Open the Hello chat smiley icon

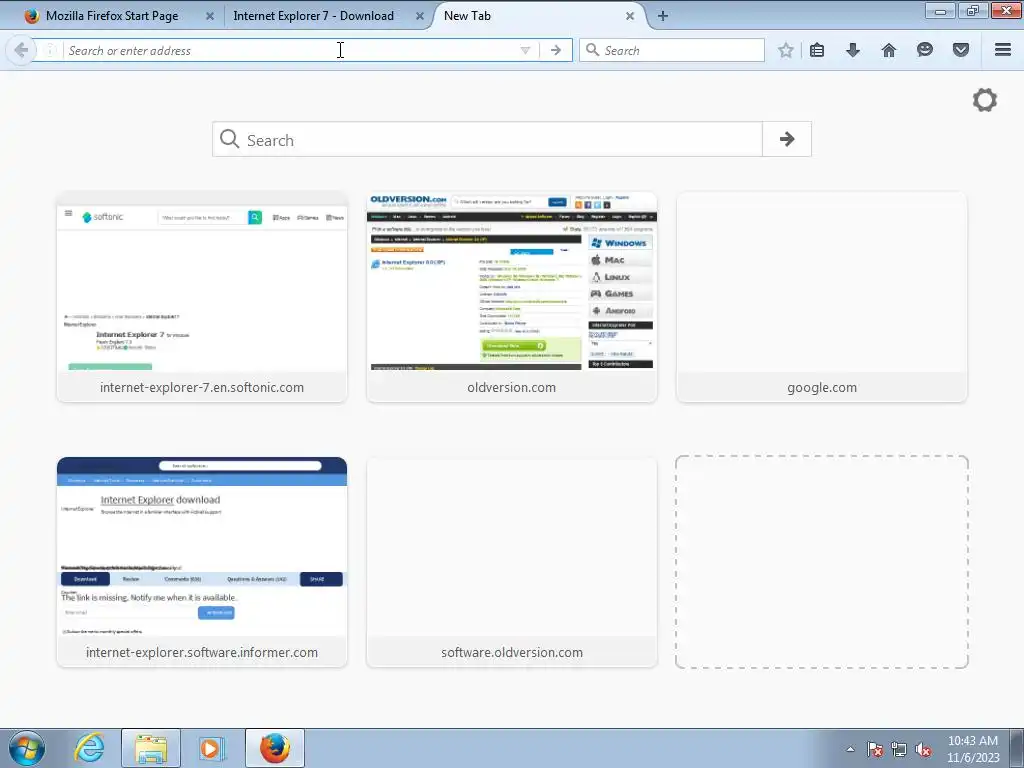[x=925, y=50]
